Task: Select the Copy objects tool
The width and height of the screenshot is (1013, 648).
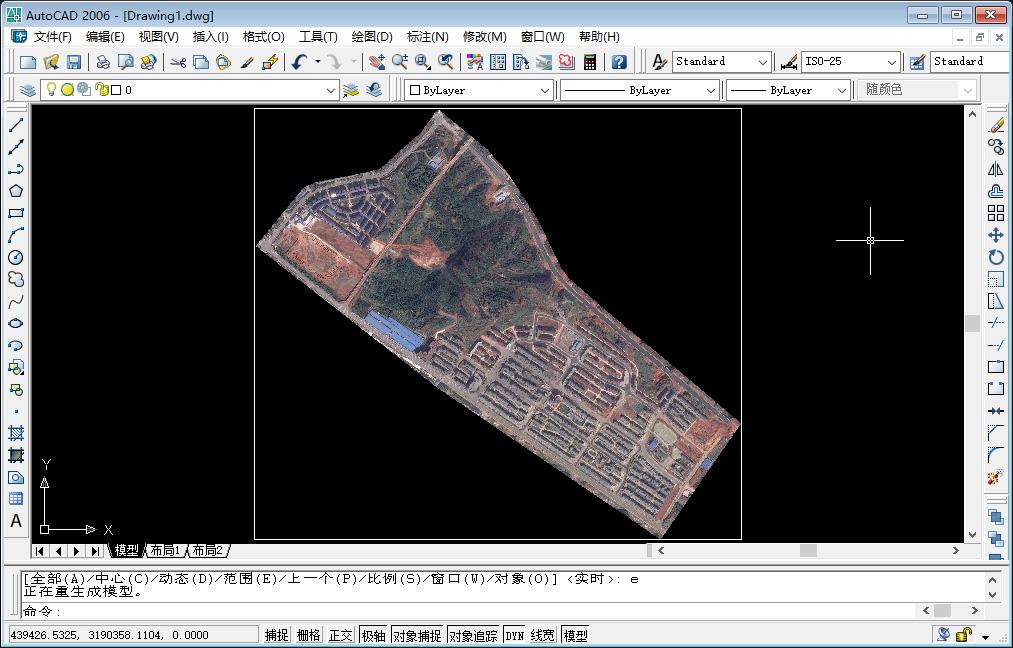Action: click(x=996, y=147)
